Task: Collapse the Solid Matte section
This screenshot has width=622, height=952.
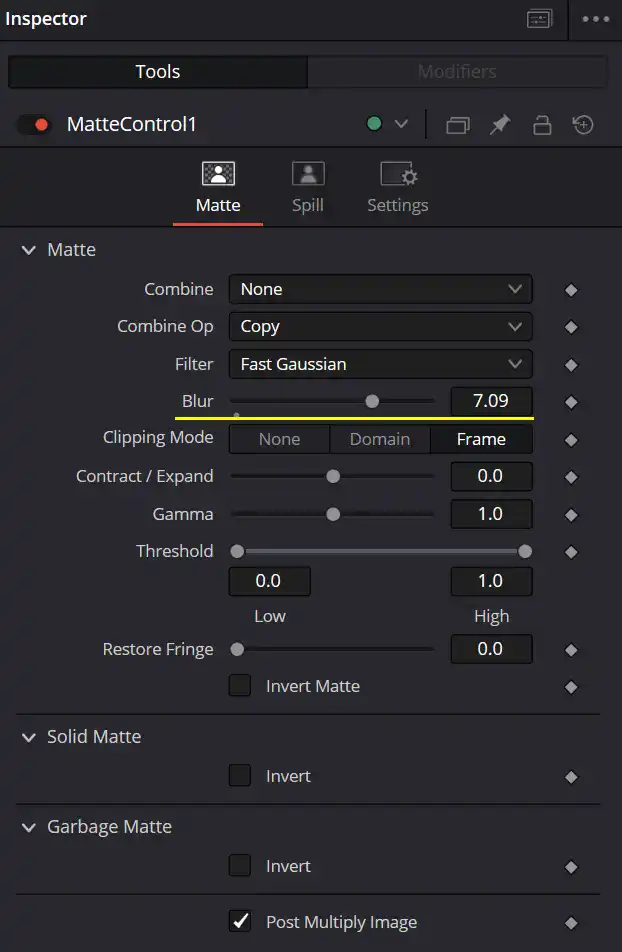Action: pos(29,737)
